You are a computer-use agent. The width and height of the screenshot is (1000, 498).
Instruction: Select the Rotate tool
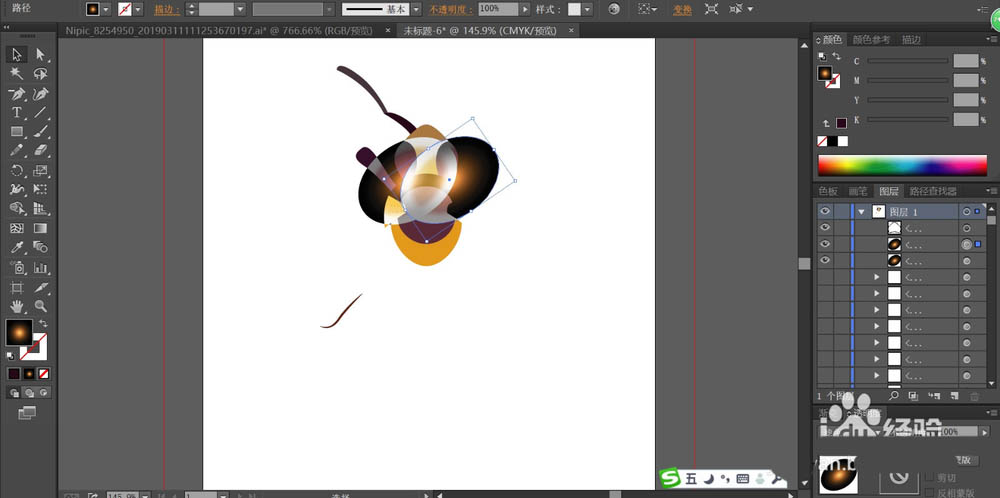[x=17, y=171]
